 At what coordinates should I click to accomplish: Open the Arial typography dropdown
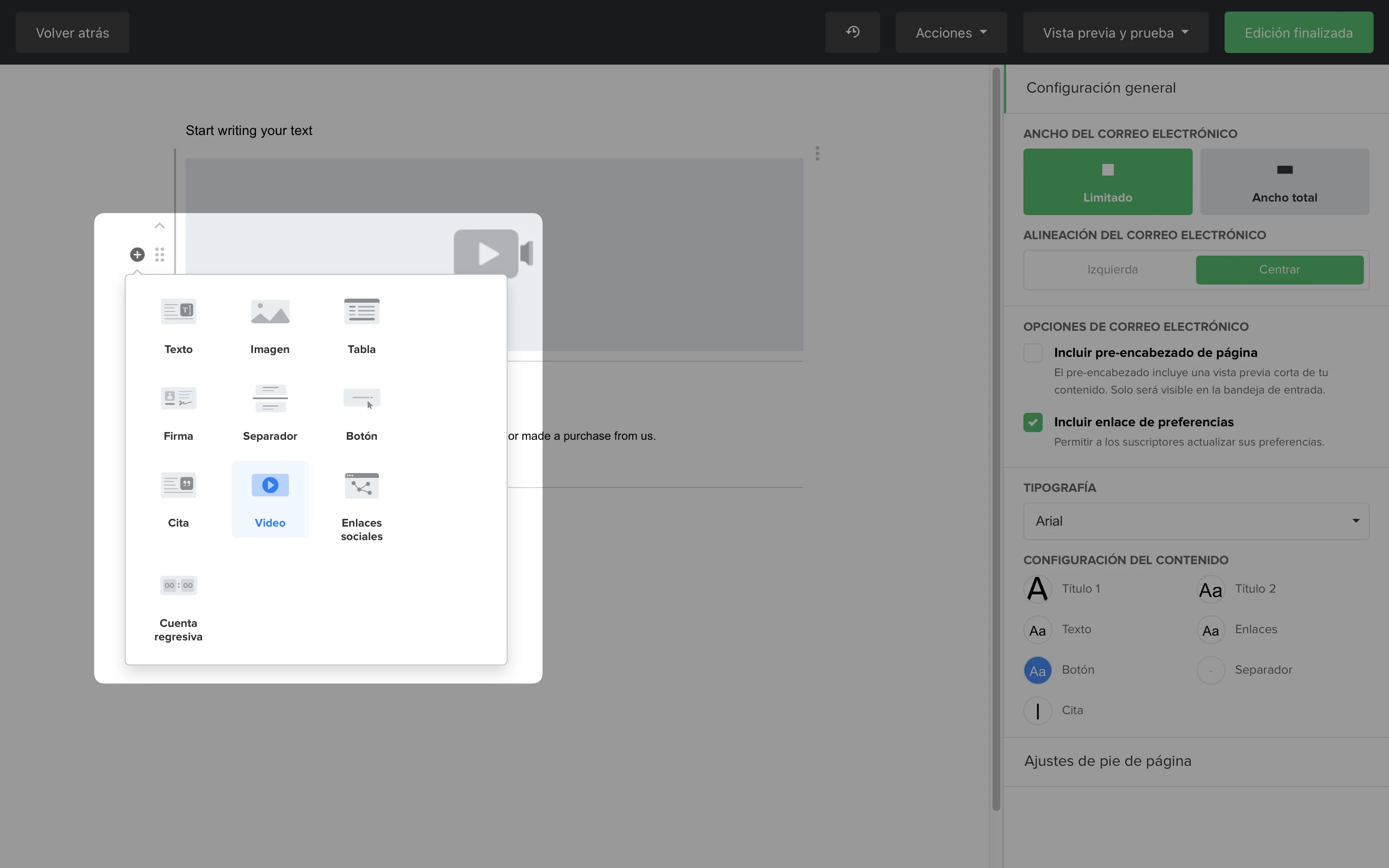click(x=1196, y=521)
